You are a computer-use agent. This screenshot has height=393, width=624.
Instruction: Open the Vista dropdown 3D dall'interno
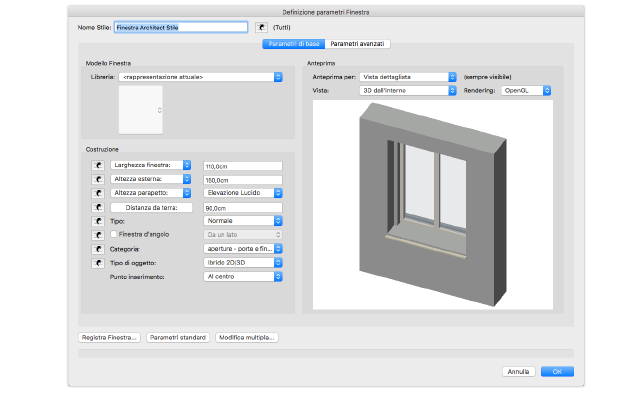pyautogui.click(x=408, y=91)
